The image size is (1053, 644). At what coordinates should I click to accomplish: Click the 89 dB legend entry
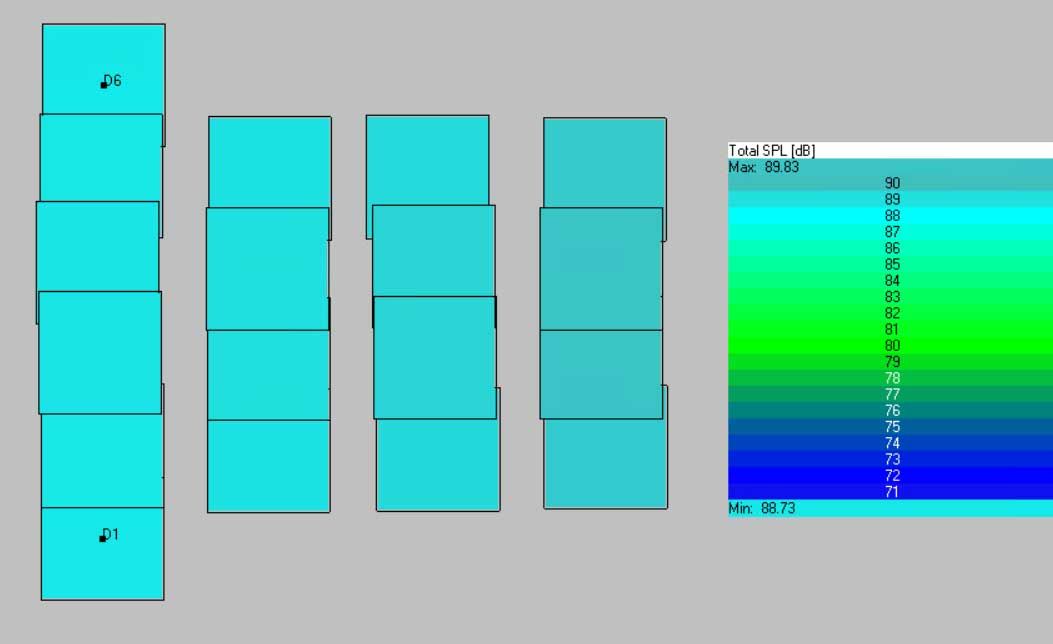(x=890, y=199)
